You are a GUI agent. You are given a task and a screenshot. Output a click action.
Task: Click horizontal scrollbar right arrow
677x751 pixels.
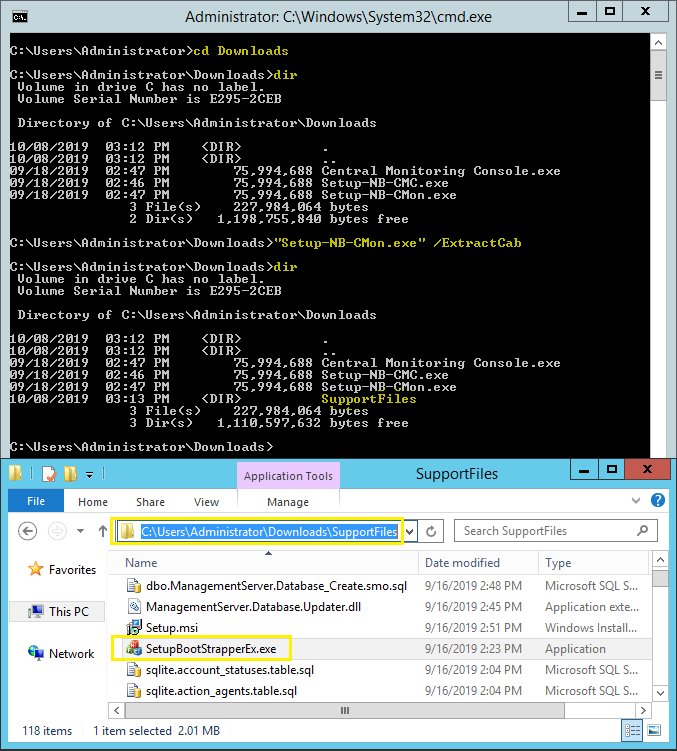click(x=643, y=710)
